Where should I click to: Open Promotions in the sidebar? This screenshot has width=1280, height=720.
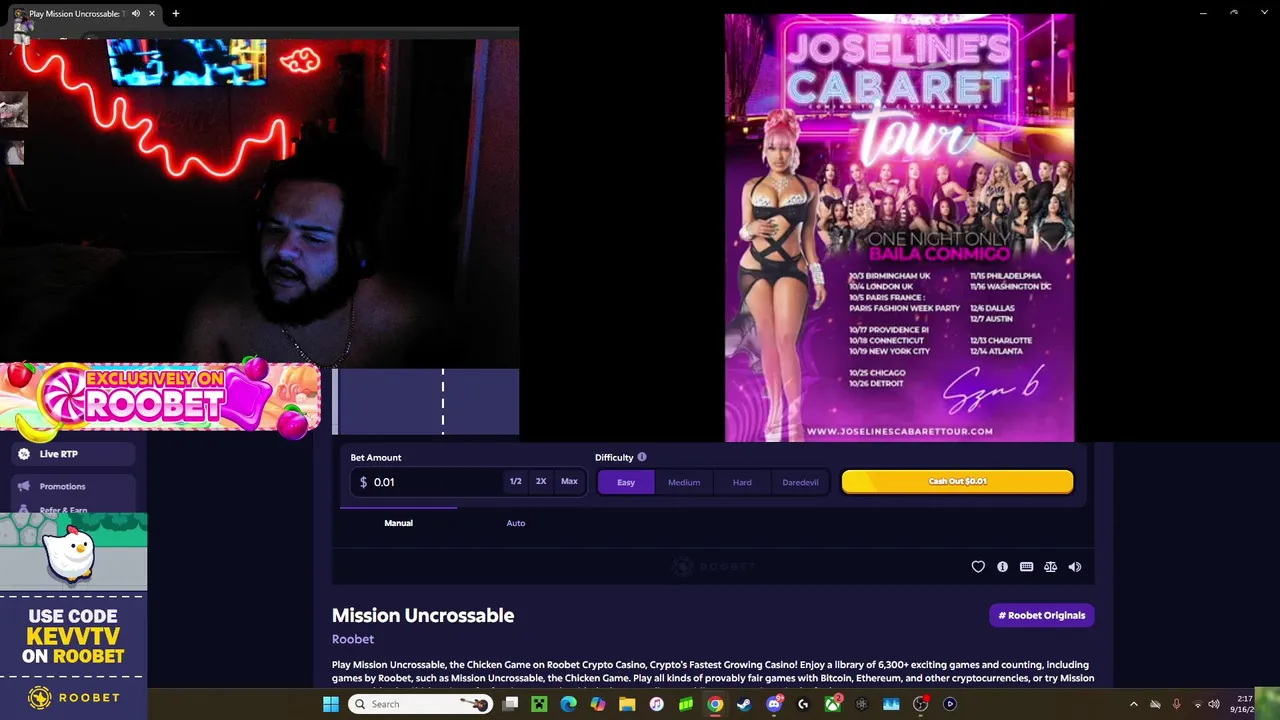click(x=72, y=486)
